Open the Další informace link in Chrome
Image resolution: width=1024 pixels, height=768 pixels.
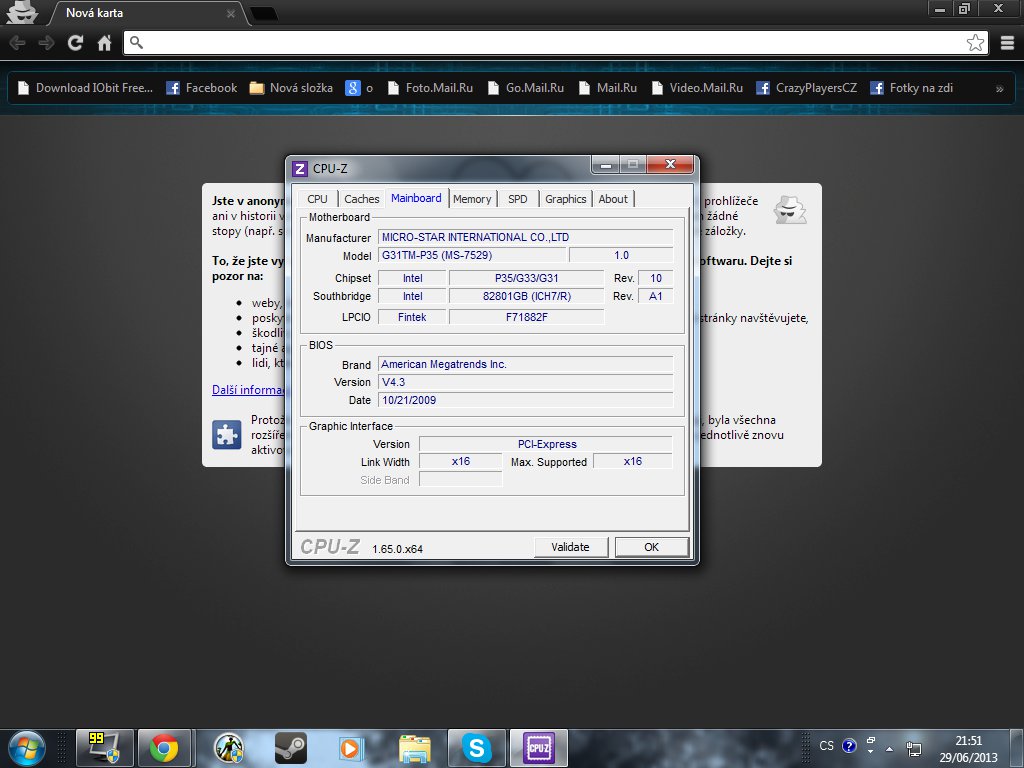coord(248,390)
